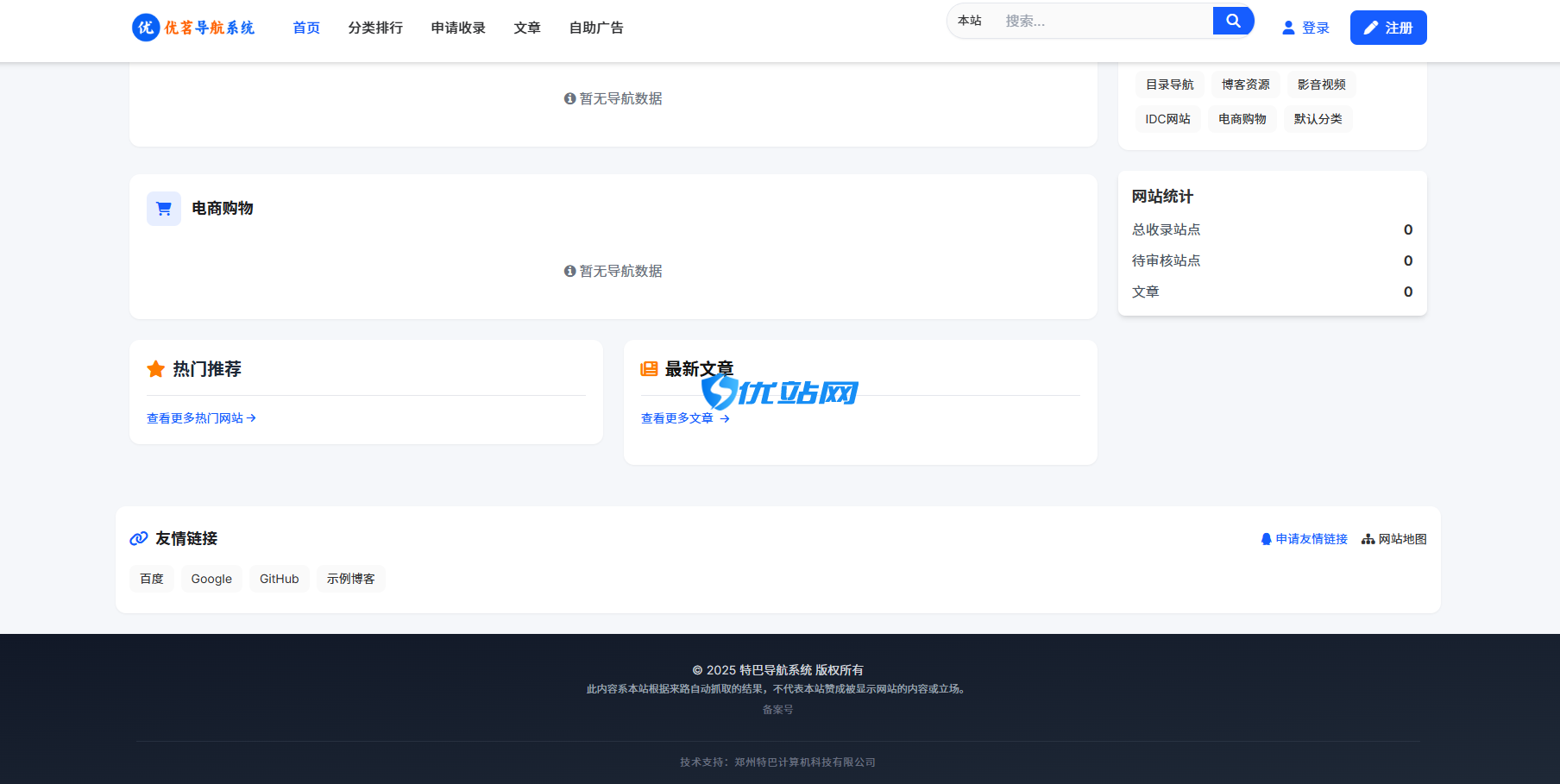1560x784 pixels.
Task: Click the search magnifier button
Action: click(x=1233, y=21)
